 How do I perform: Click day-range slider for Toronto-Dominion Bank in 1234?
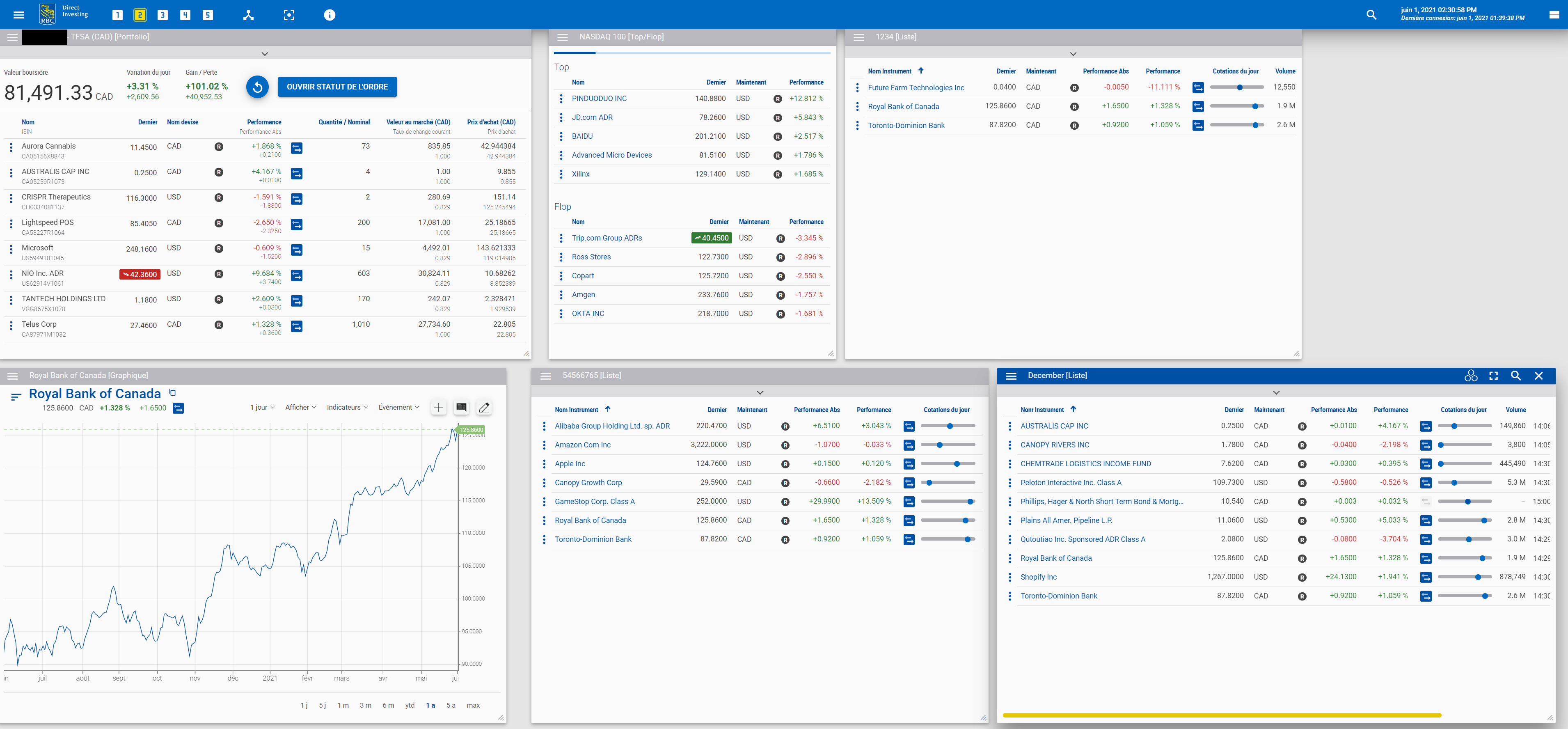point(1237,126)
